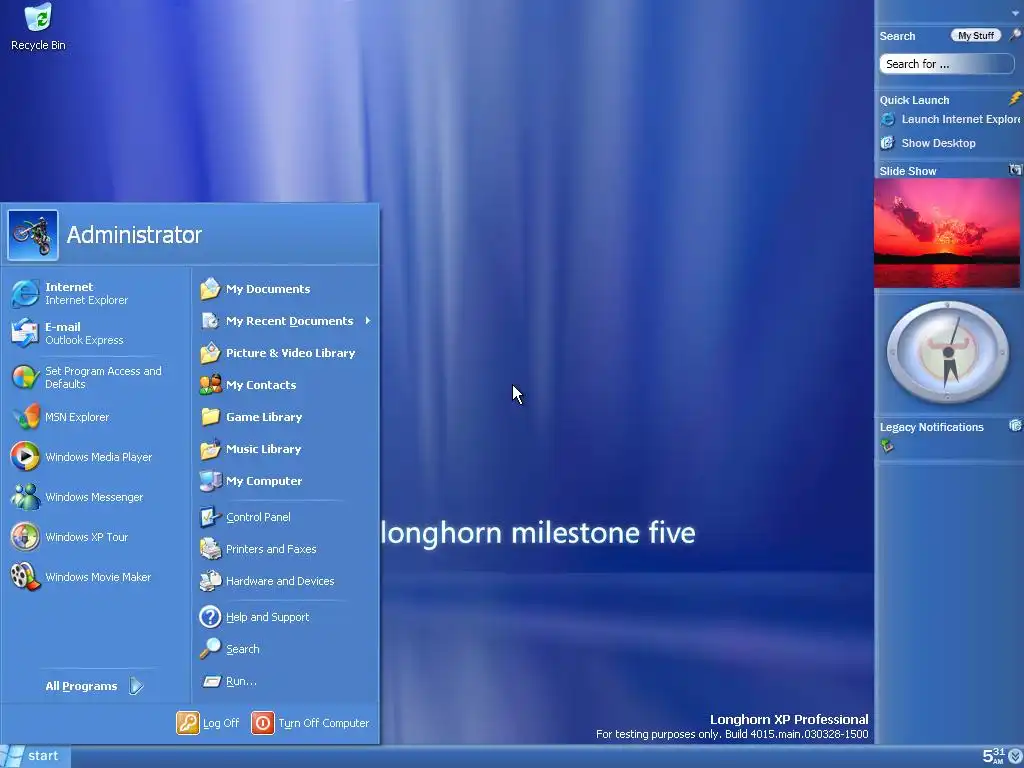Click Turn Off Computer button

pyautogui.click(x=311, y=723)
